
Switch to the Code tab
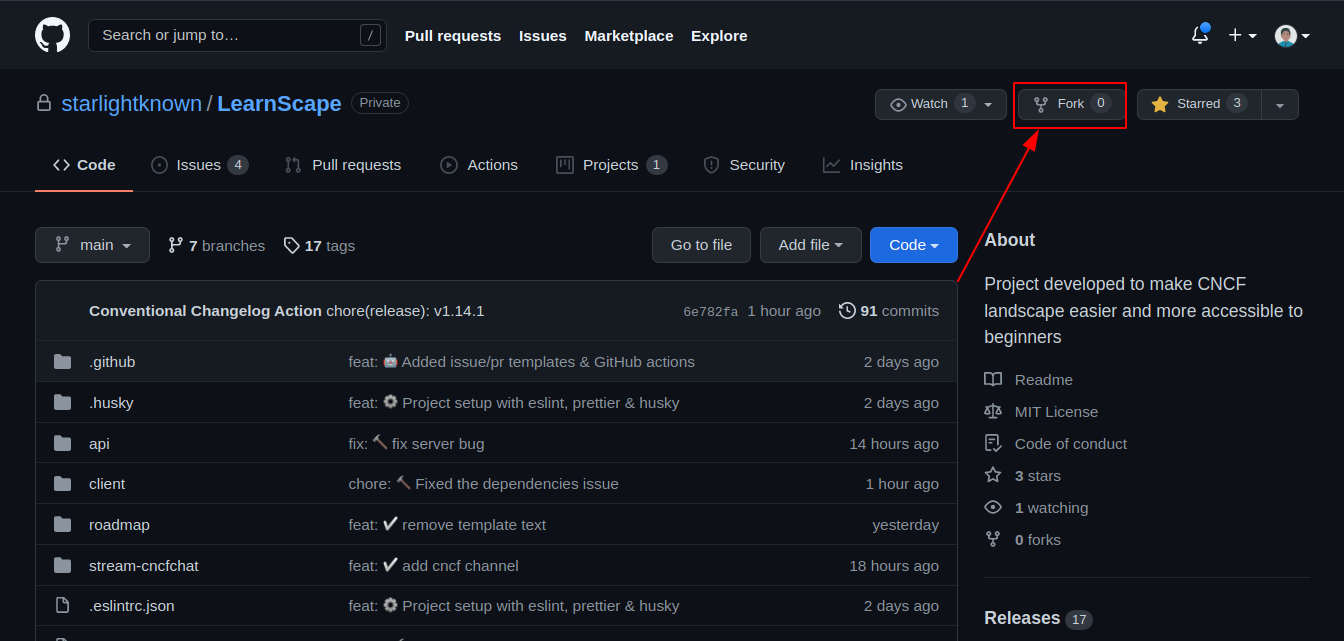84,165
